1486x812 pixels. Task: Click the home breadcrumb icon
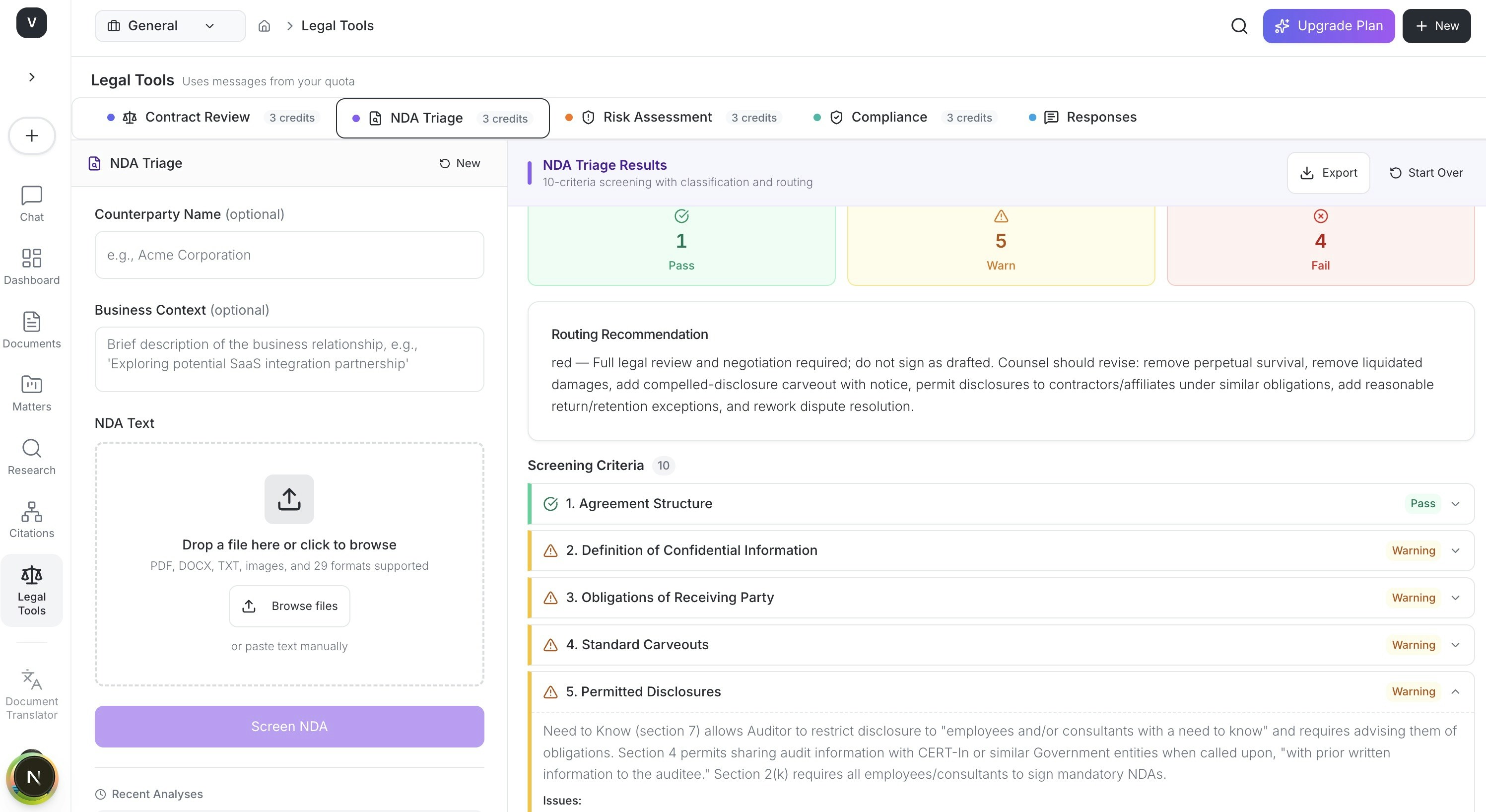264,26
